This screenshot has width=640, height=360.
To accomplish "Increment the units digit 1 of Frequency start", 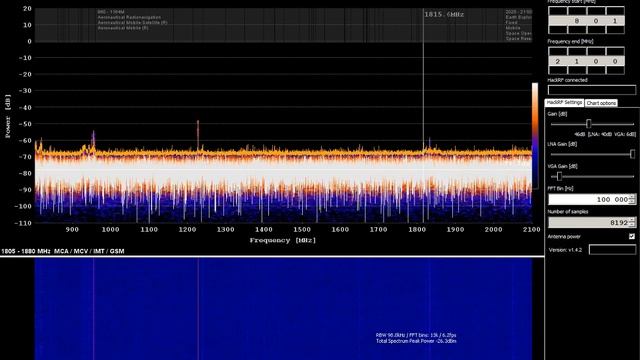I will tap(615, 11).
